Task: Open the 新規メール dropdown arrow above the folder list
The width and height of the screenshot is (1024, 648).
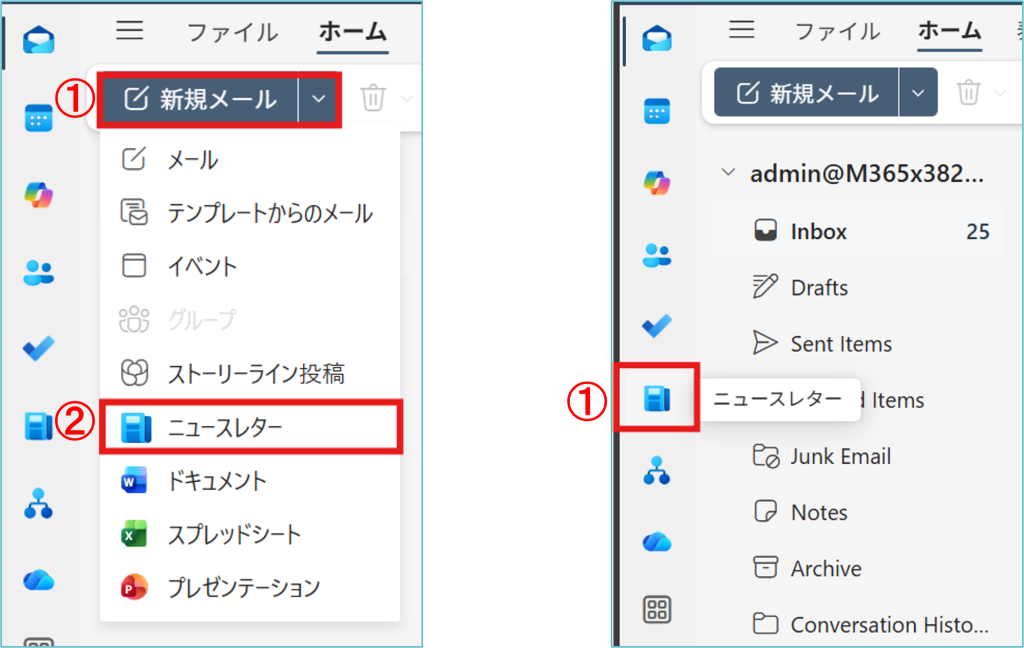Action: point(918,93)
